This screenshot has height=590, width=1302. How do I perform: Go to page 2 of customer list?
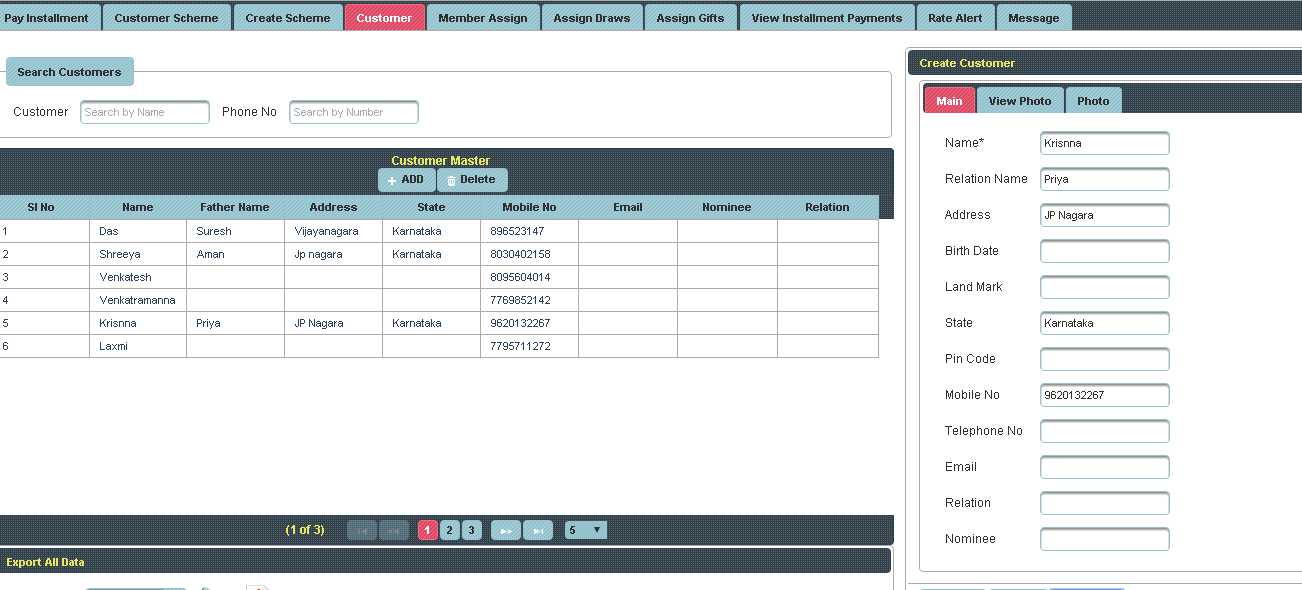pyautogui.click(x=450, y=530)
